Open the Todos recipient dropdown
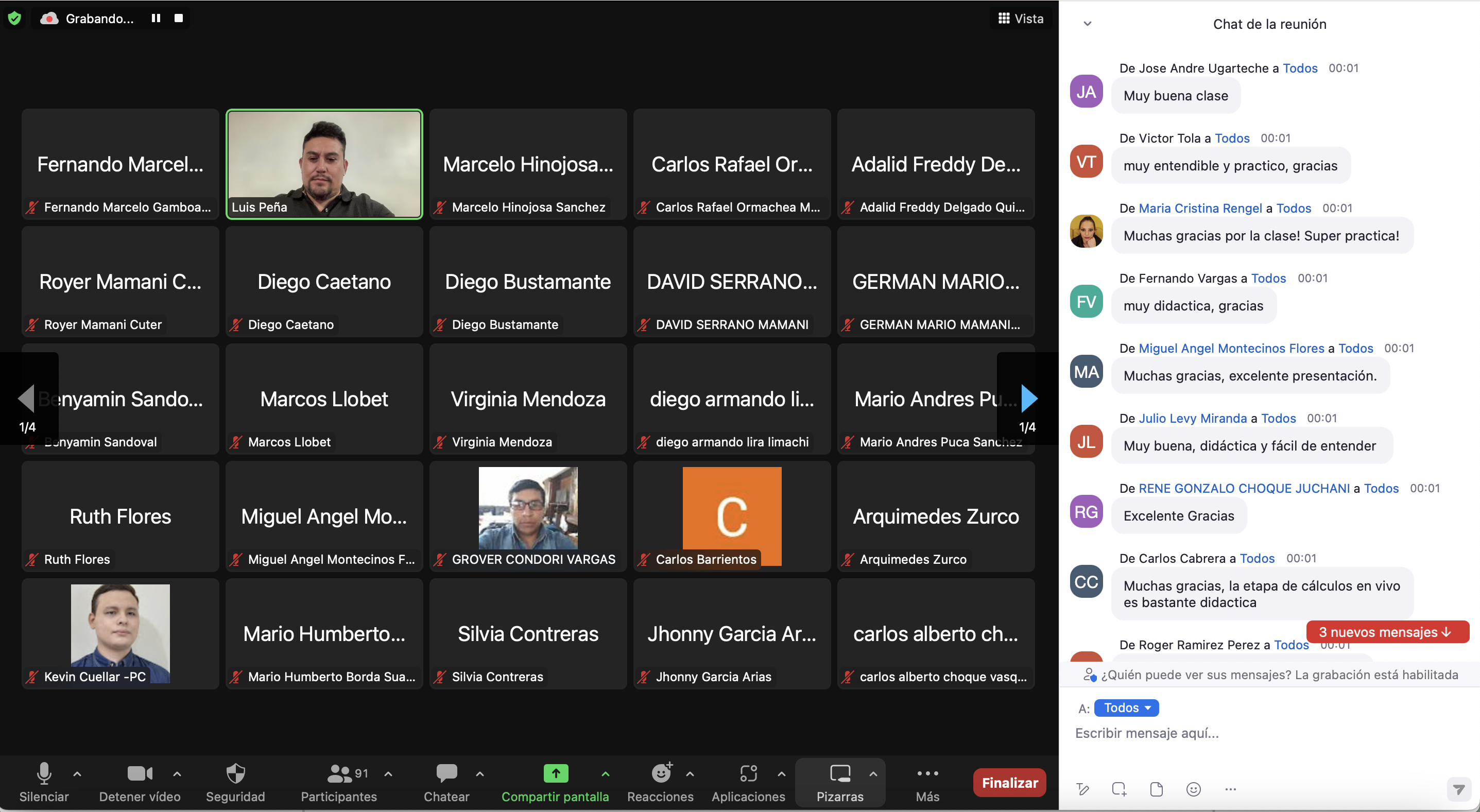The height and width of the screenshot is (812, 1480). tap(1126, 708)
